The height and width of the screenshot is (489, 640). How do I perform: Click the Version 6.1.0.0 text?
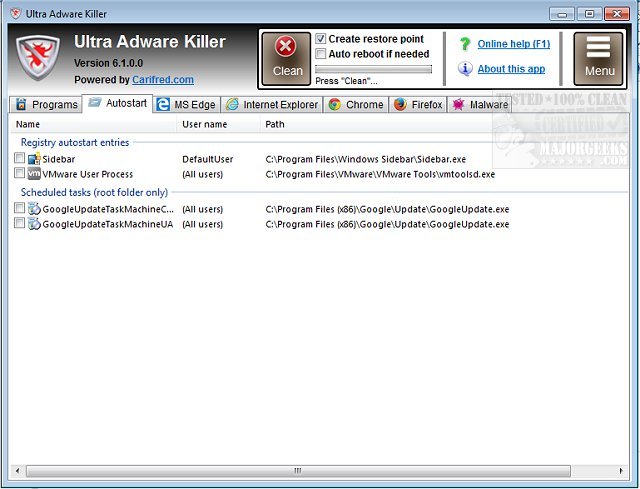click(x=109, y=63)
